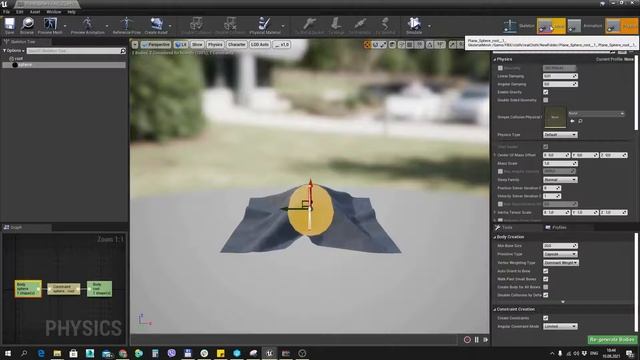Toggle Auto Orient to Bone checkbox

[x=546, y=271]
